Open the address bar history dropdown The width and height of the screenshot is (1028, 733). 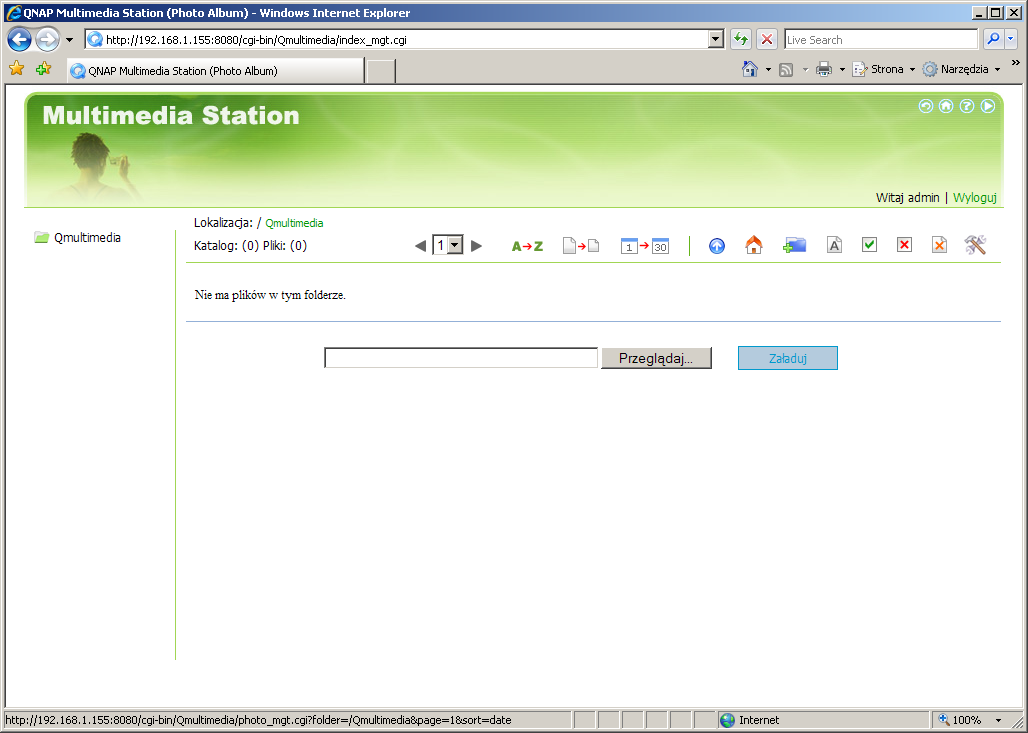[x=716, y=39]
